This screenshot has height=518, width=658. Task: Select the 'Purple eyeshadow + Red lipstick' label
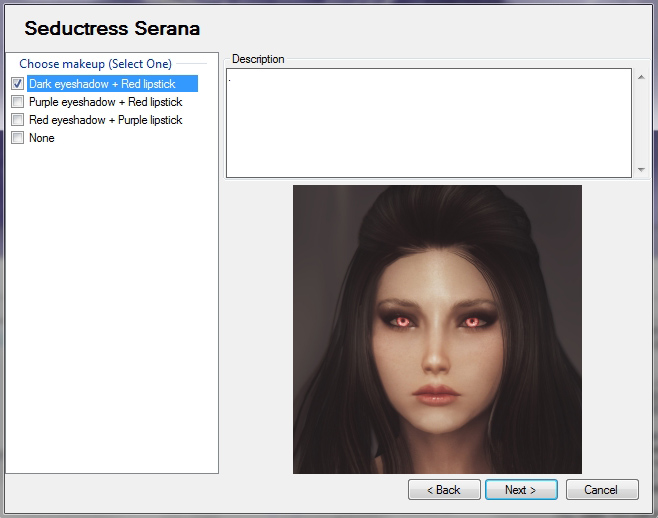click(x=106, y=102)
